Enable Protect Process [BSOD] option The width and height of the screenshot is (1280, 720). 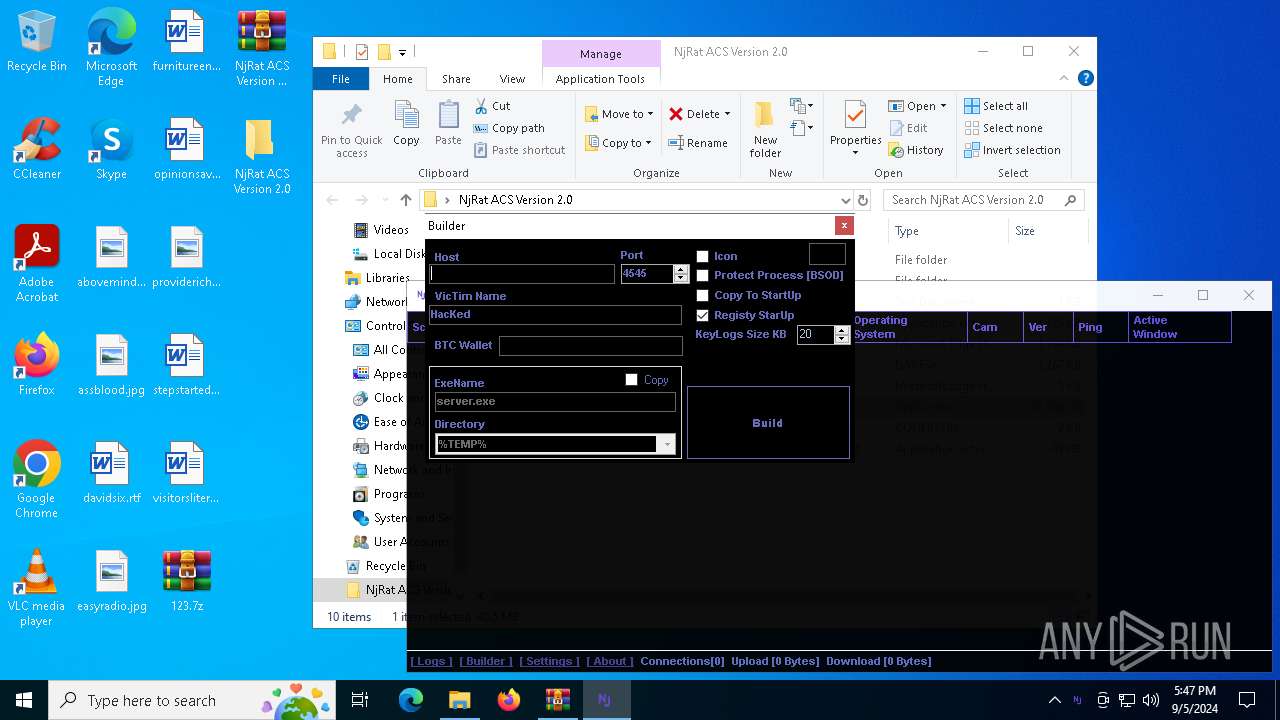click(702, 275)
